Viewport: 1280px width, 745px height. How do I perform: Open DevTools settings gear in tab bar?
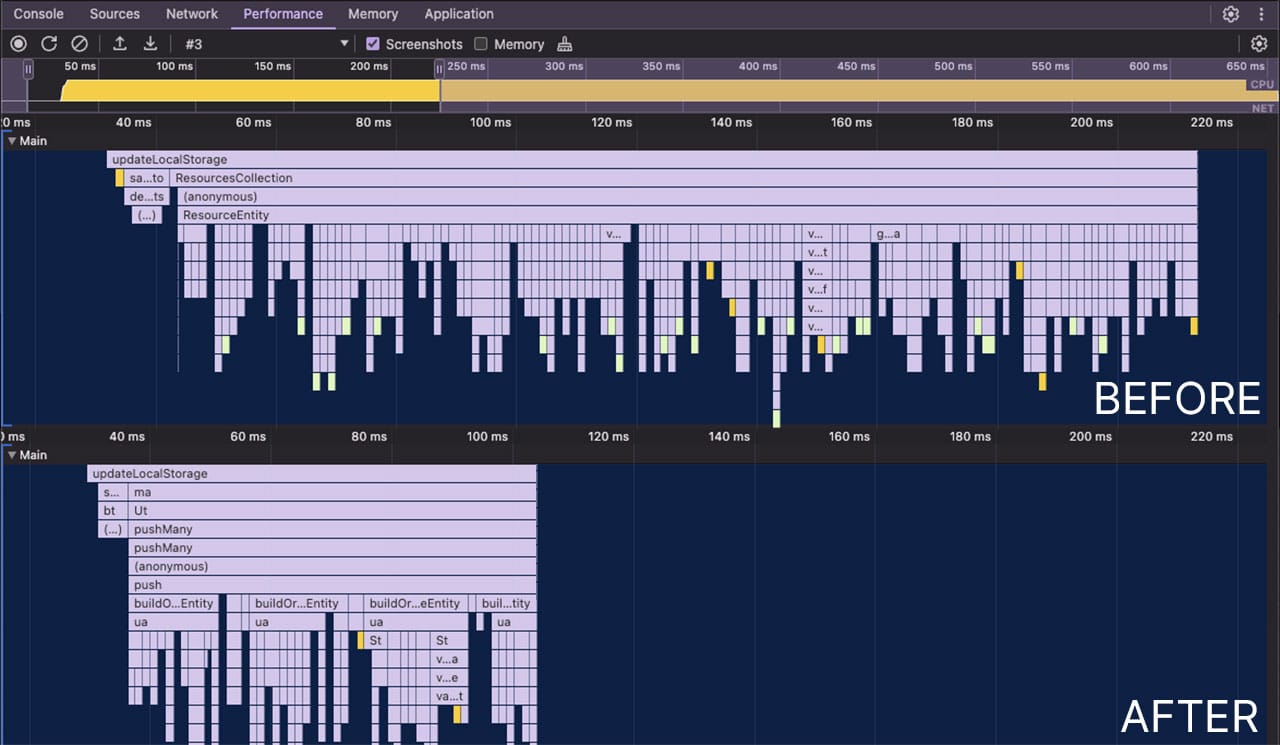coord(1231,14)
